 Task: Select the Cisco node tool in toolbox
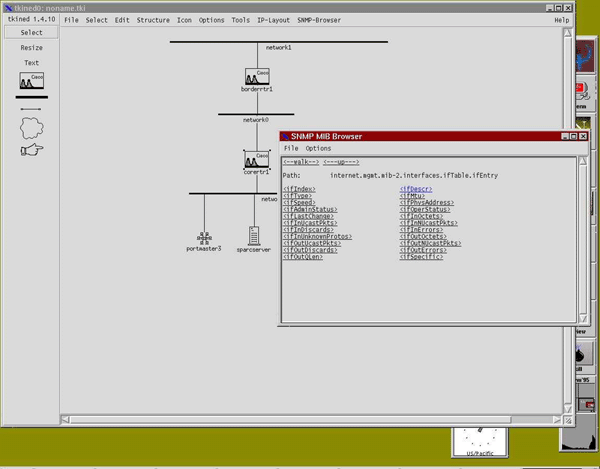(x=31, y=82)
